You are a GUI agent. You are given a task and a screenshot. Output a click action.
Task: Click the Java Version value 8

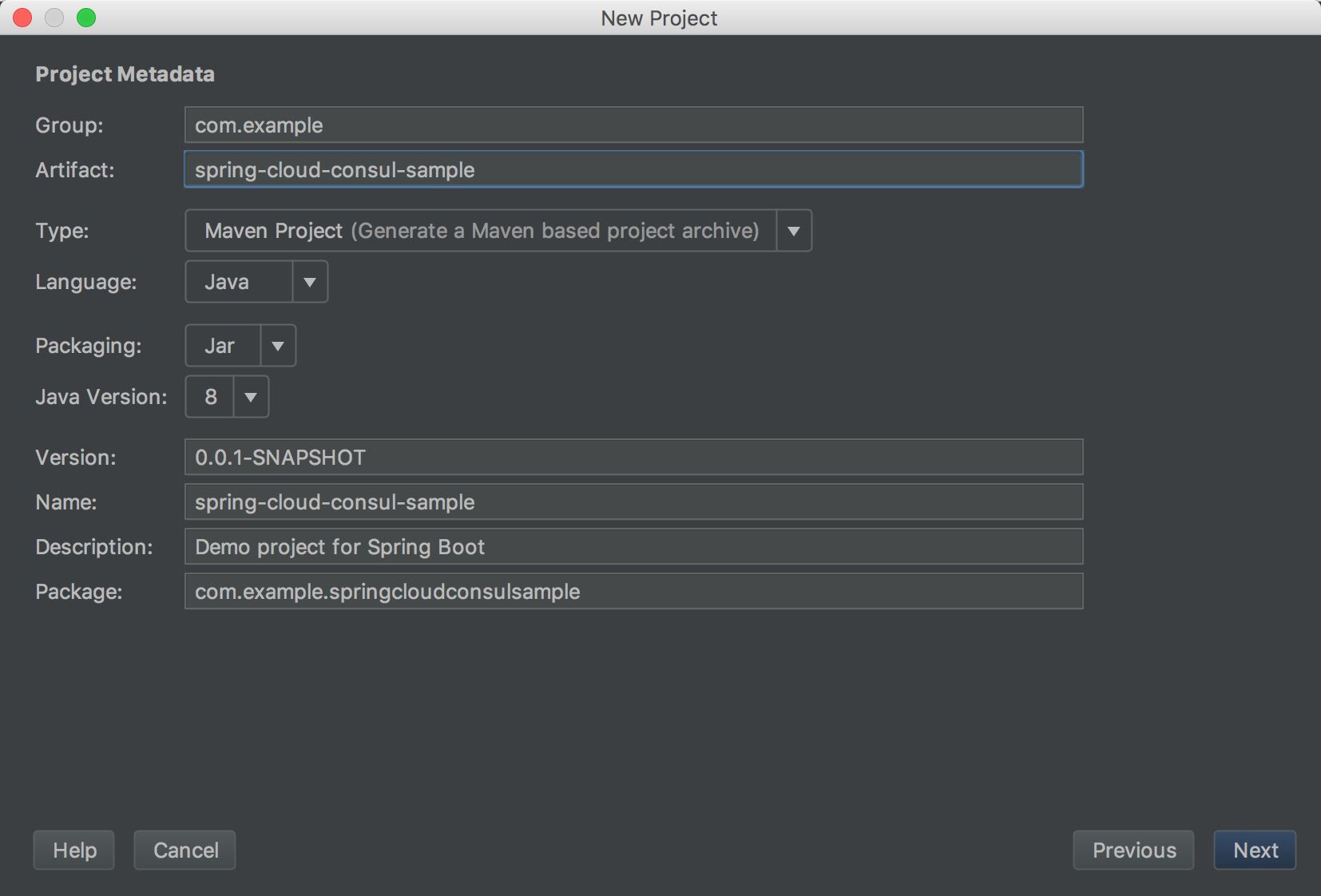point(210,398)
